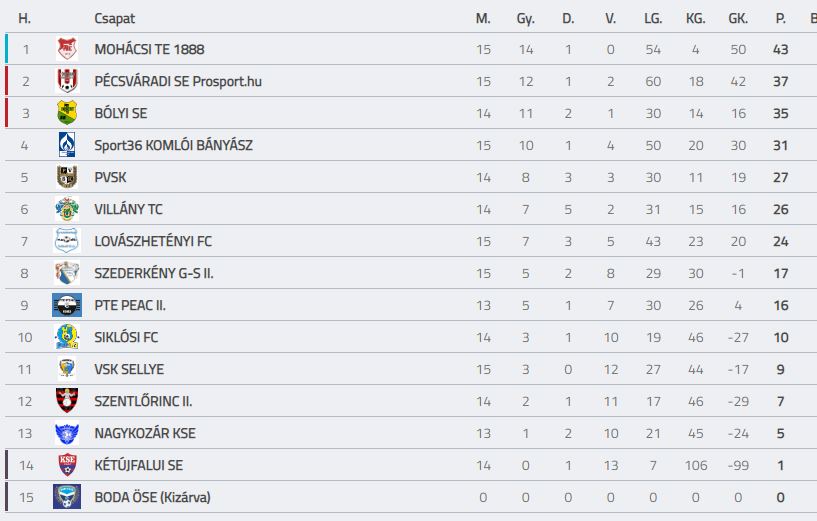817x521 pixels.
Task: Open the VSK SELLYE team page
Action: click(x=129, y=369)
